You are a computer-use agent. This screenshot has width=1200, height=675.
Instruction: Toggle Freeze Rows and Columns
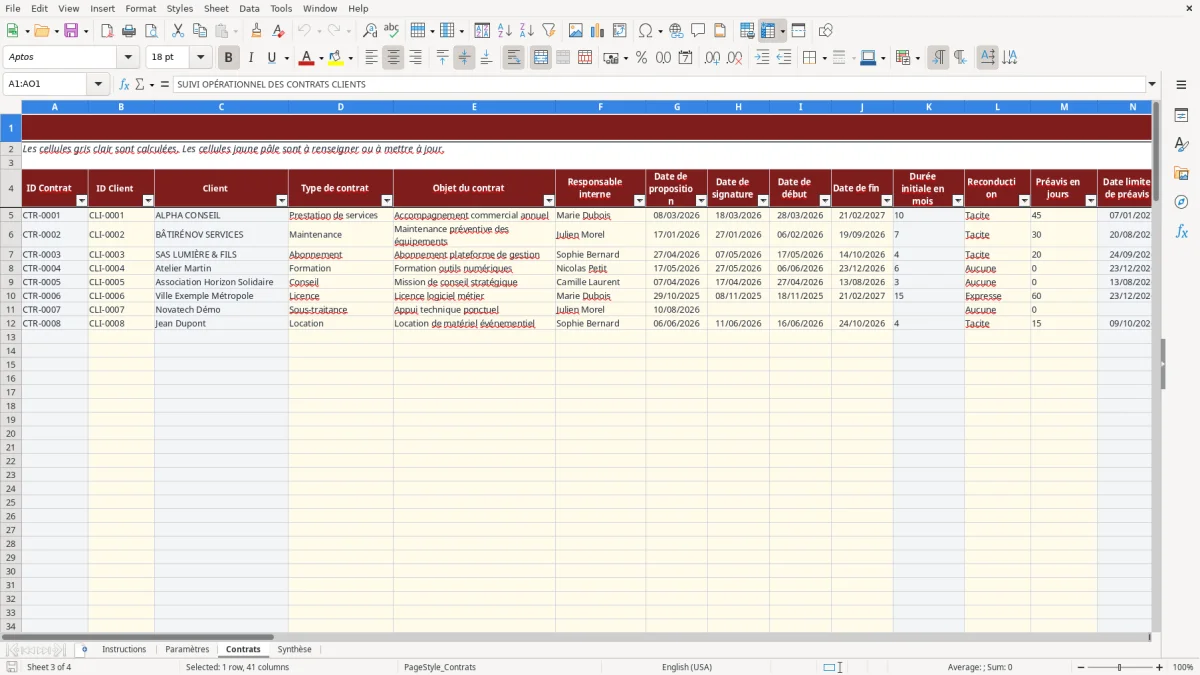click(767, 31)
